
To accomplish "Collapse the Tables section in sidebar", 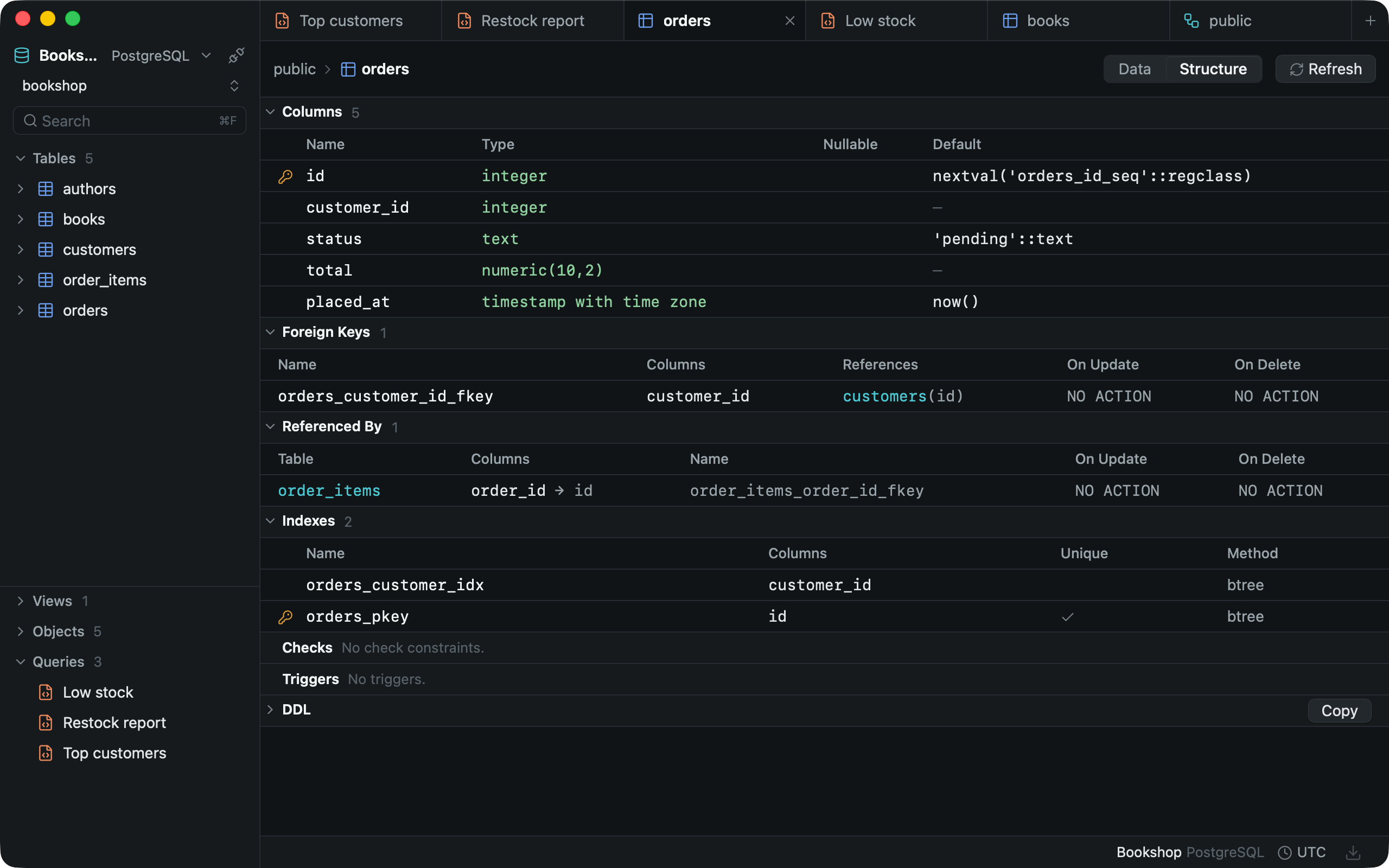I will 21,158.
